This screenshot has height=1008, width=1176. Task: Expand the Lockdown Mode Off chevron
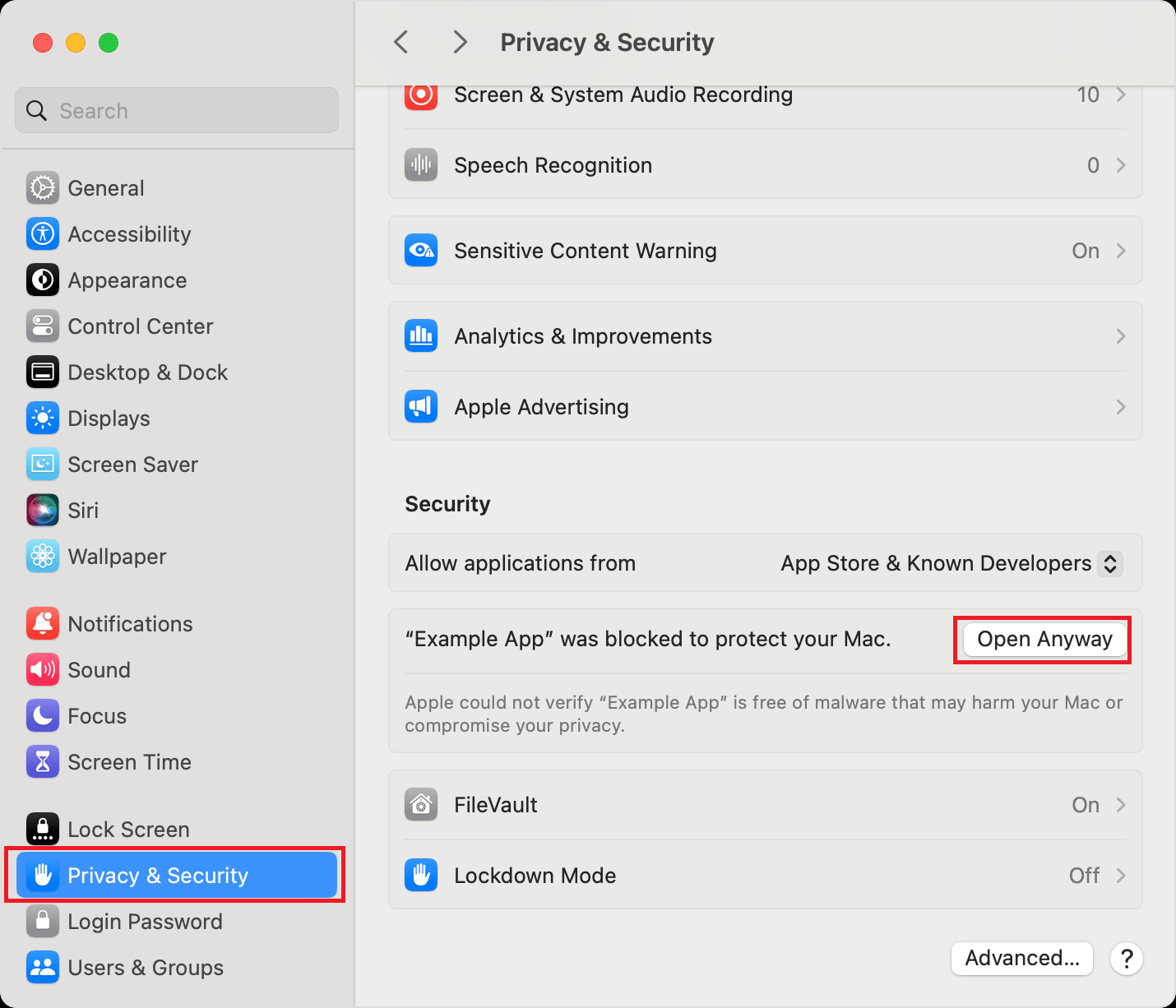click(x=1121, y=876)
